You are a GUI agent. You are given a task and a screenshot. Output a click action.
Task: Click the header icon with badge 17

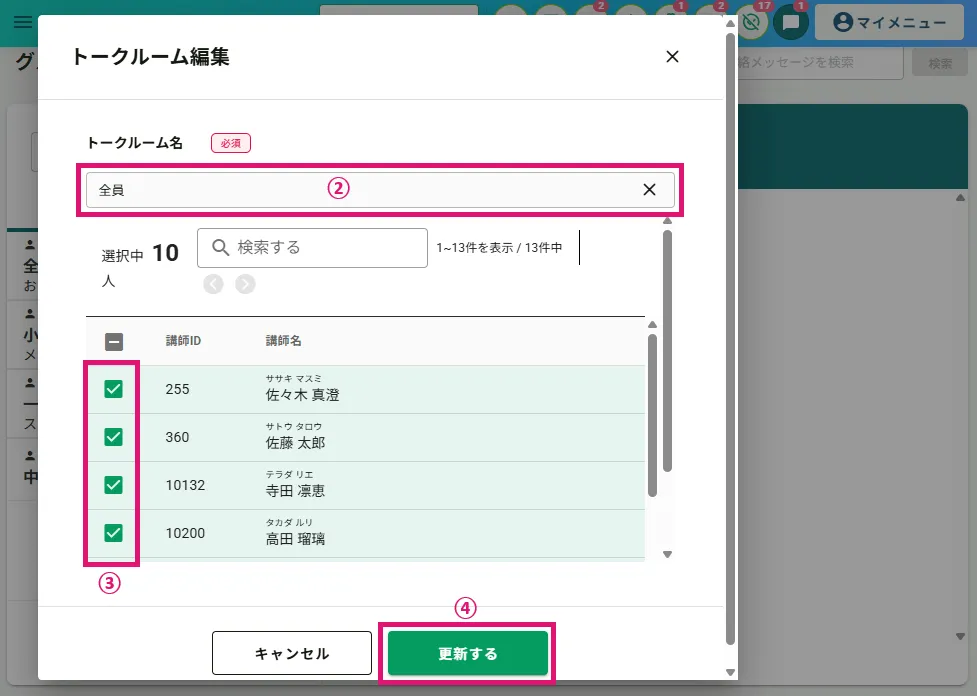[752, 22]
